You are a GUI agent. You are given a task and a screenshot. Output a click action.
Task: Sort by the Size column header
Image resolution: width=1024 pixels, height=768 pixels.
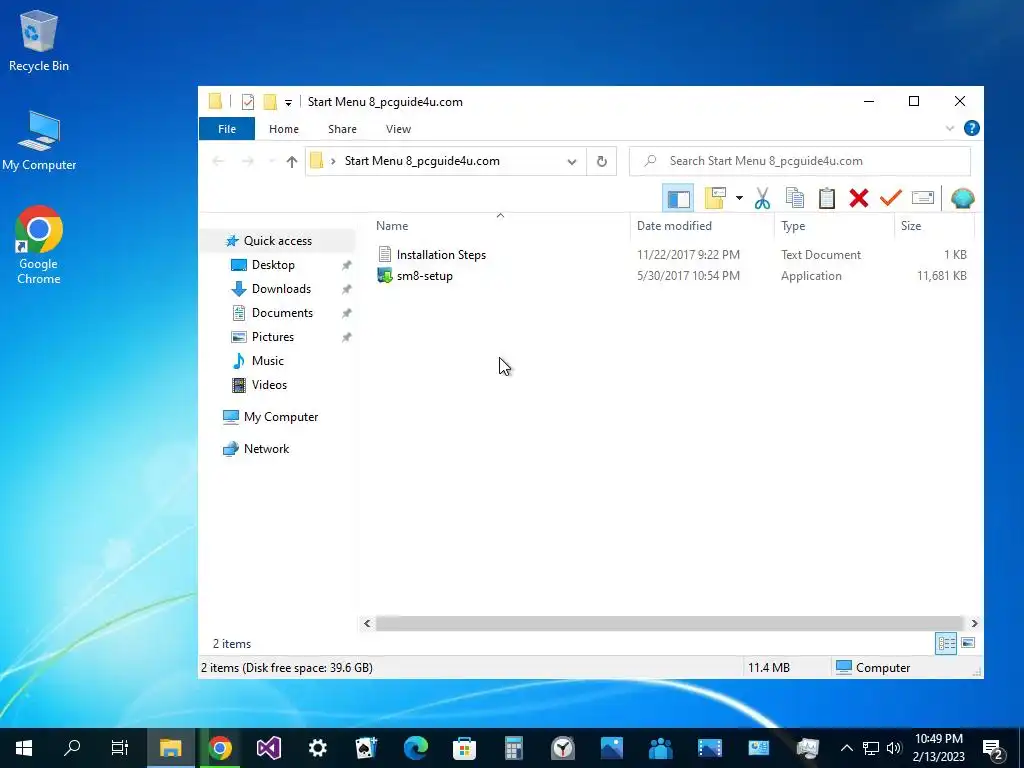click(910, 226)
